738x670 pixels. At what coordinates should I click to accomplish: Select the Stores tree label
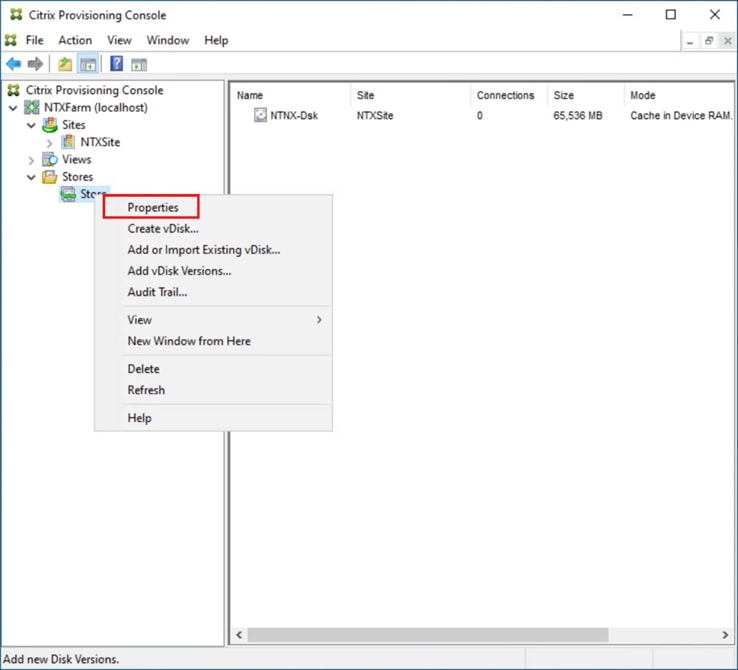pyautogui.click(x=78, y=177)
